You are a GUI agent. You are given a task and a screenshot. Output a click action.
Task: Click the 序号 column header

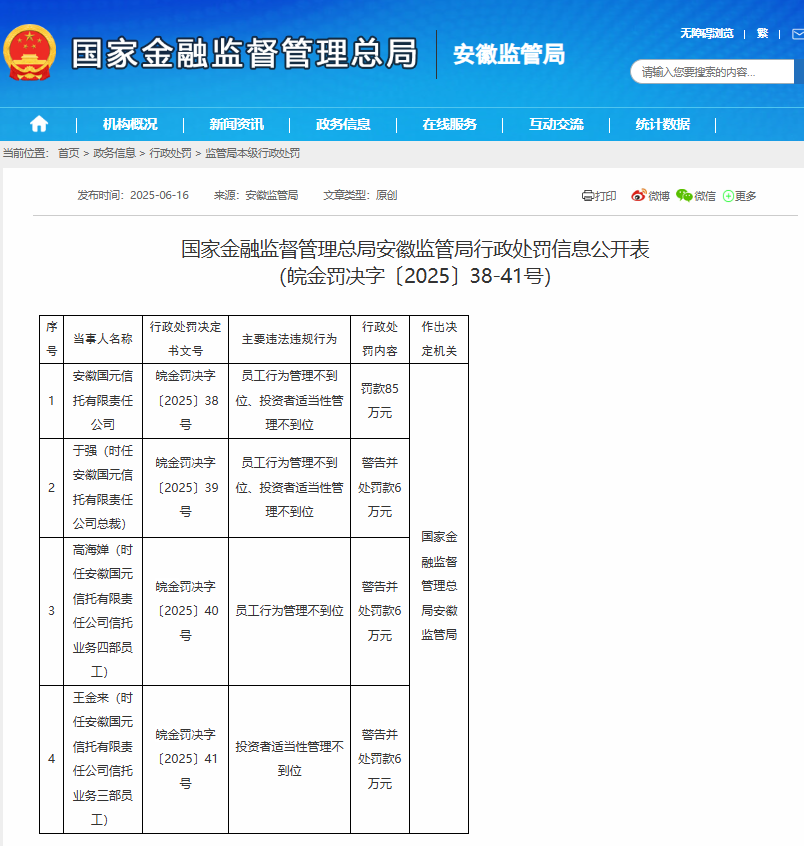pyautogui.click(x=52, y=339)
